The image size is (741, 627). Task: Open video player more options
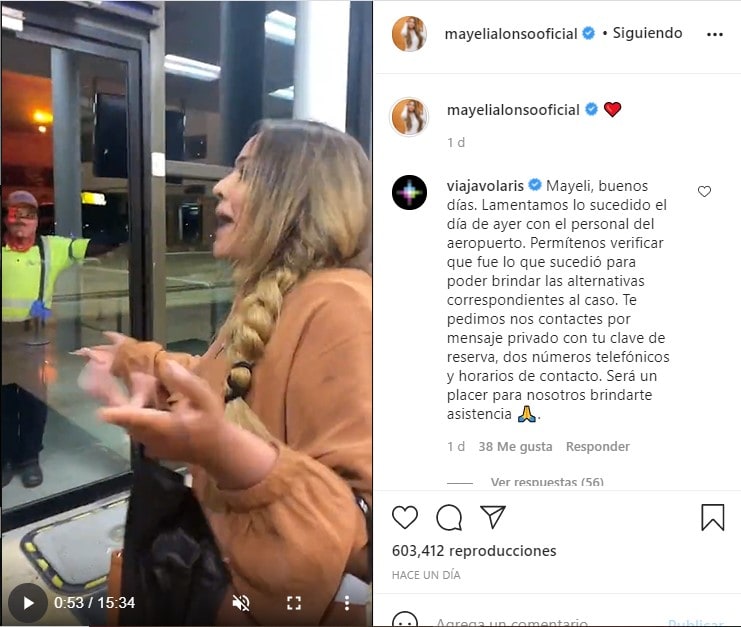(347, 603)
